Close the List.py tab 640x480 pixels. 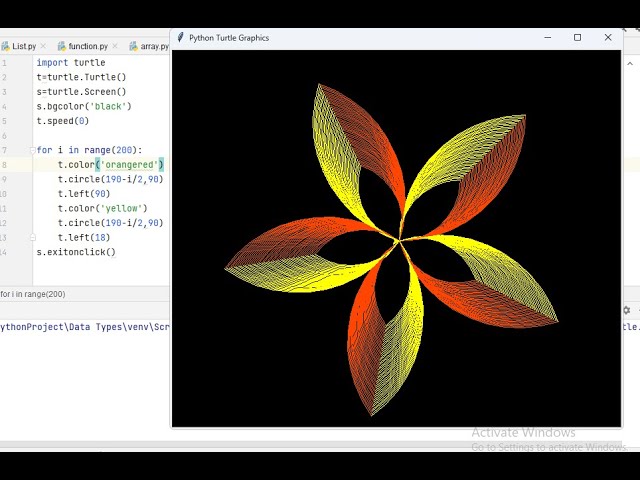click(x=43, y=46)
